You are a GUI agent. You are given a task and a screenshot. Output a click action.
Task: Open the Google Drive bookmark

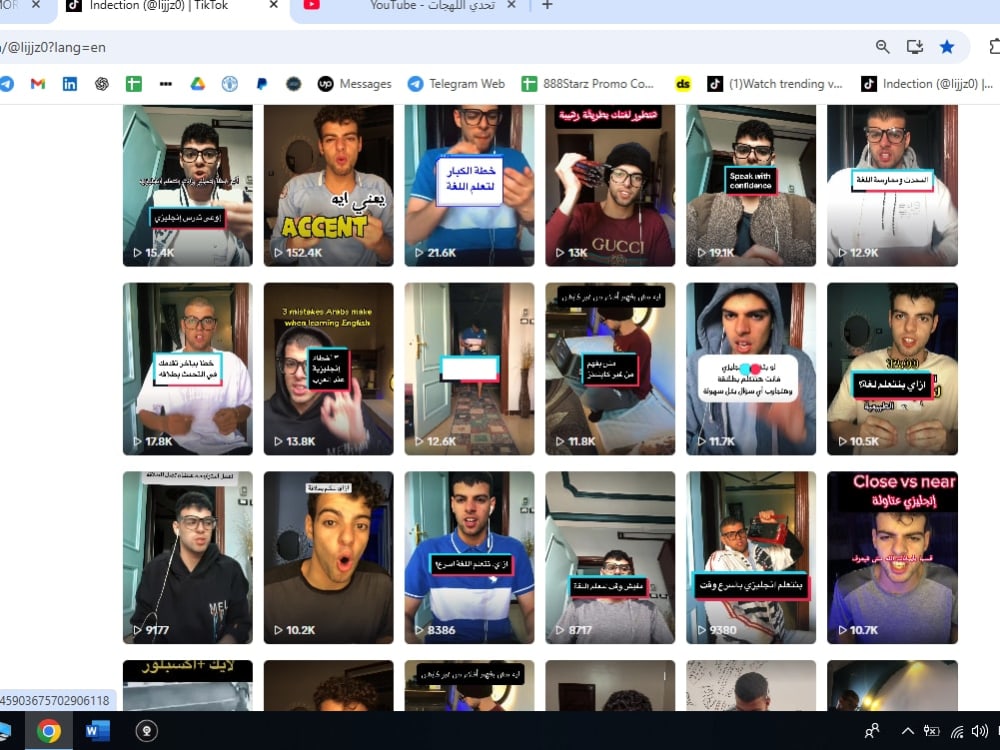coord(198,84)
